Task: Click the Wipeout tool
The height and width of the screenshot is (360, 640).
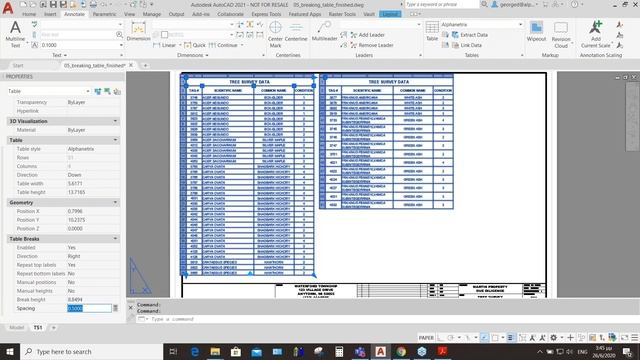Action: [536, 31]
